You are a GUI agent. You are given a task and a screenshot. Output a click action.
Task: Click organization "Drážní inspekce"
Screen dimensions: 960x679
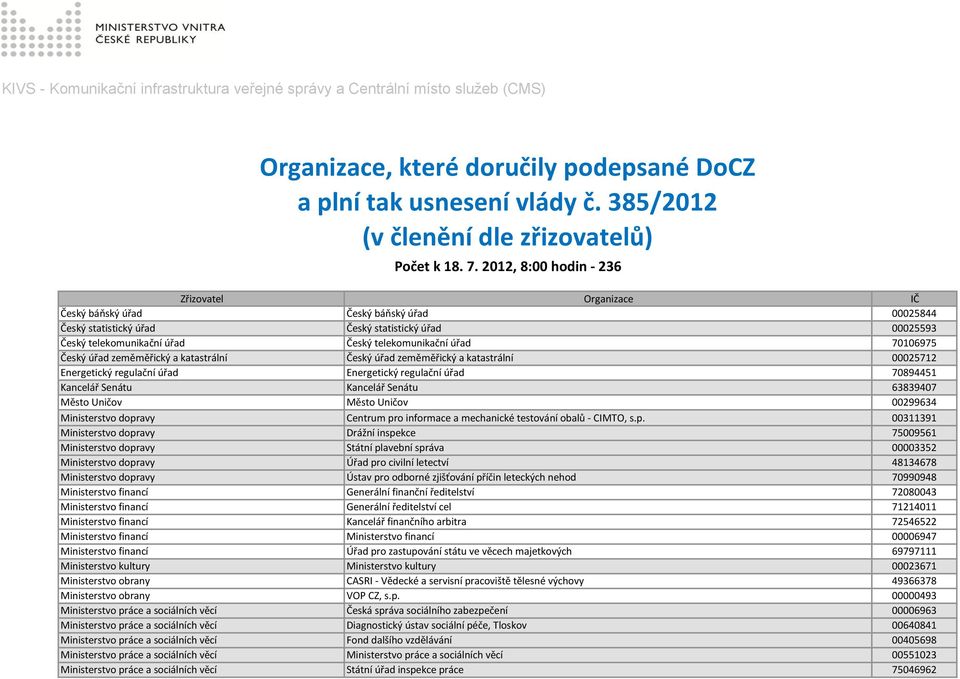[x=381, y=433]
